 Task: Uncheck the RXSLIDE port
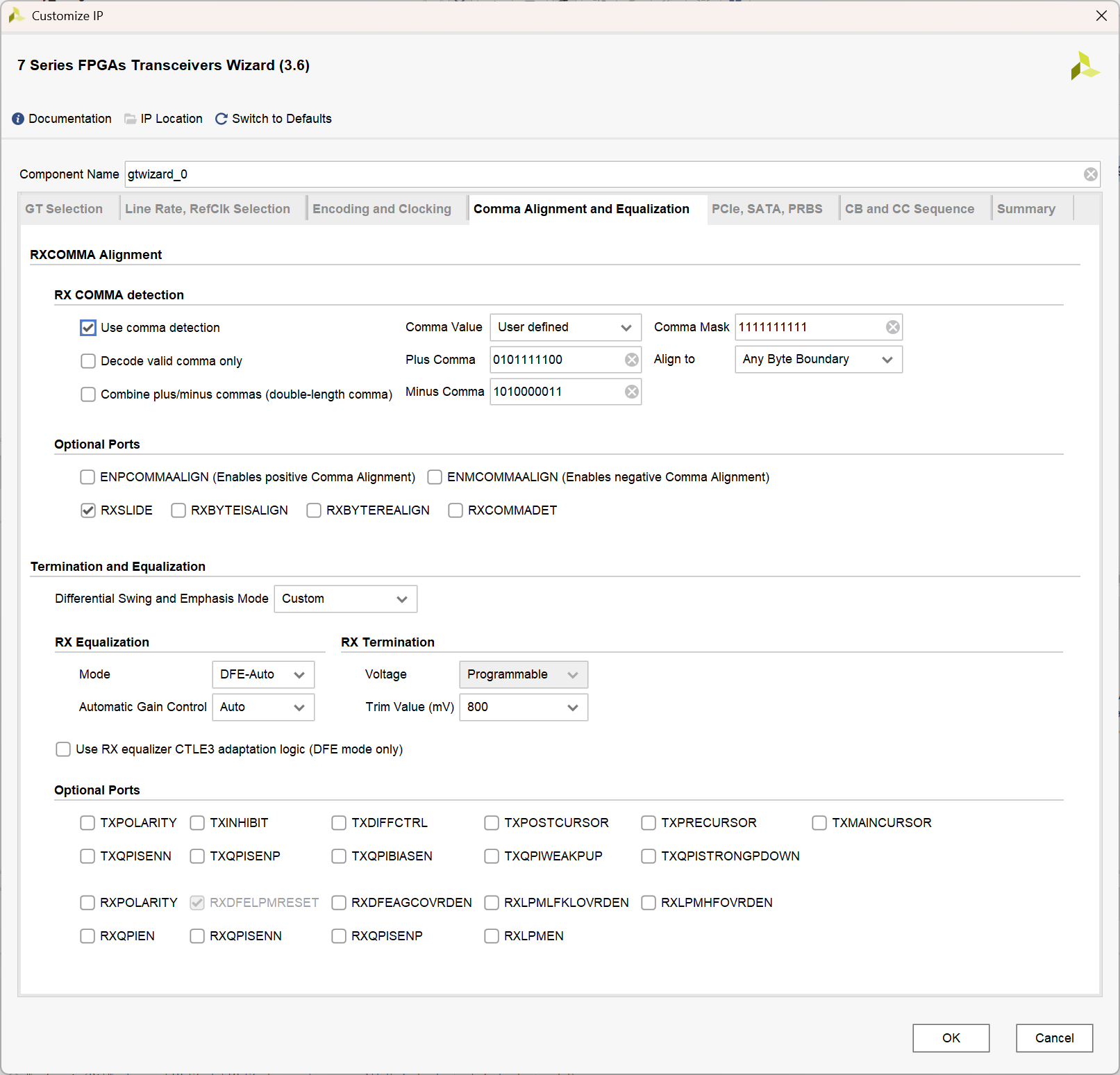[x=88, y=510]
